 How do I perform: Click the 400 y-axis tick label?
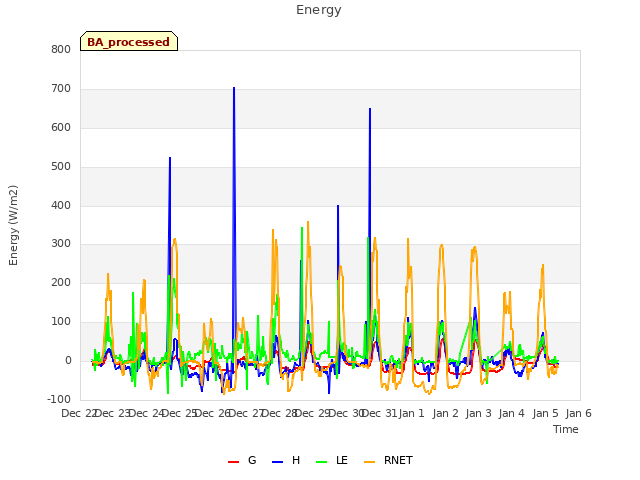[x=61, y=206]
